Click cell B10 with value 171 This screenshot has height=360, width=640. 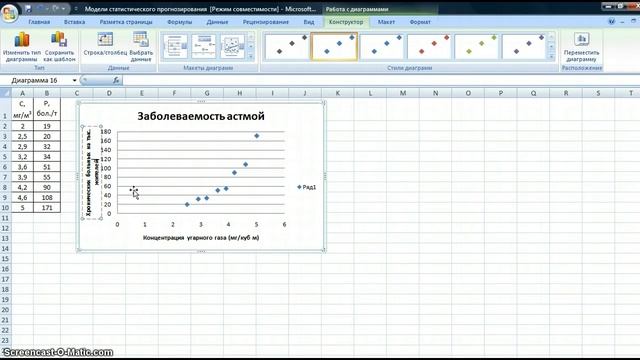coord(47,208)
